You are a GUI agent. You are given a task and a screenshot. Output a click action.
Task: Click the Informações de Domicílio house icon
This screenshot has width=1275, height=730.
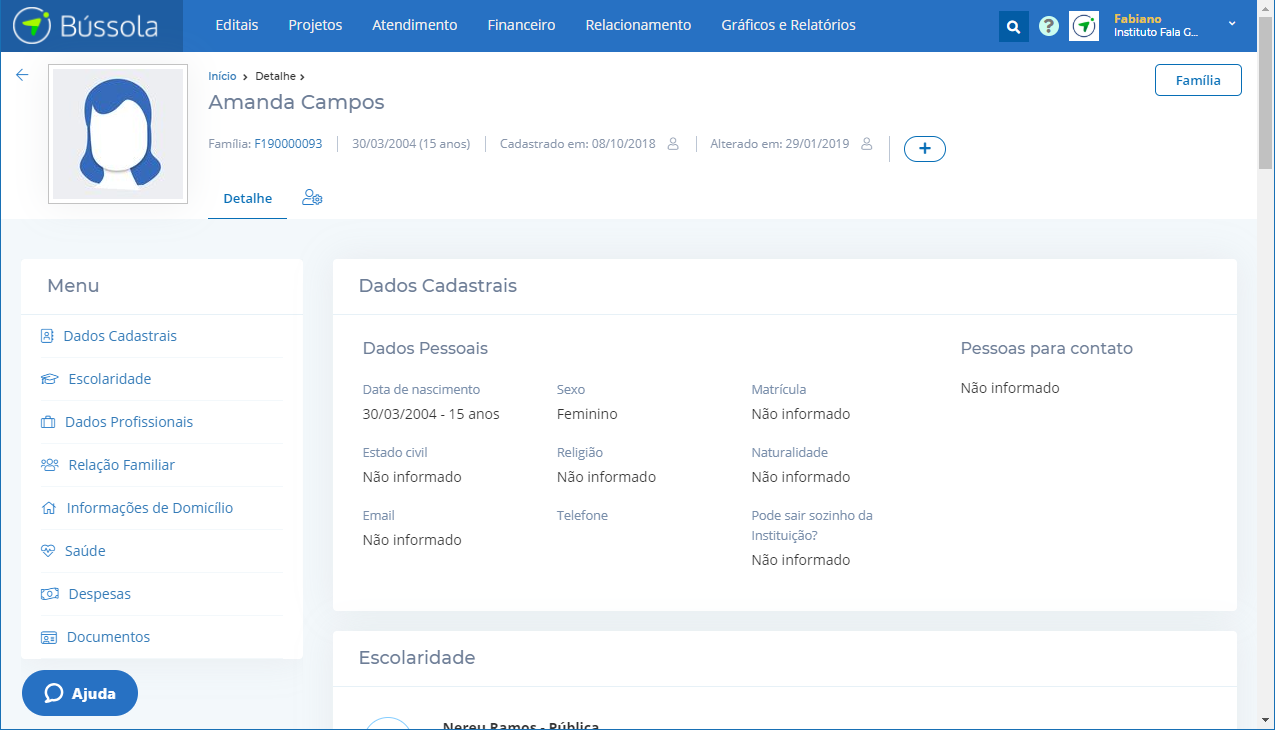(x=48, y=508)
